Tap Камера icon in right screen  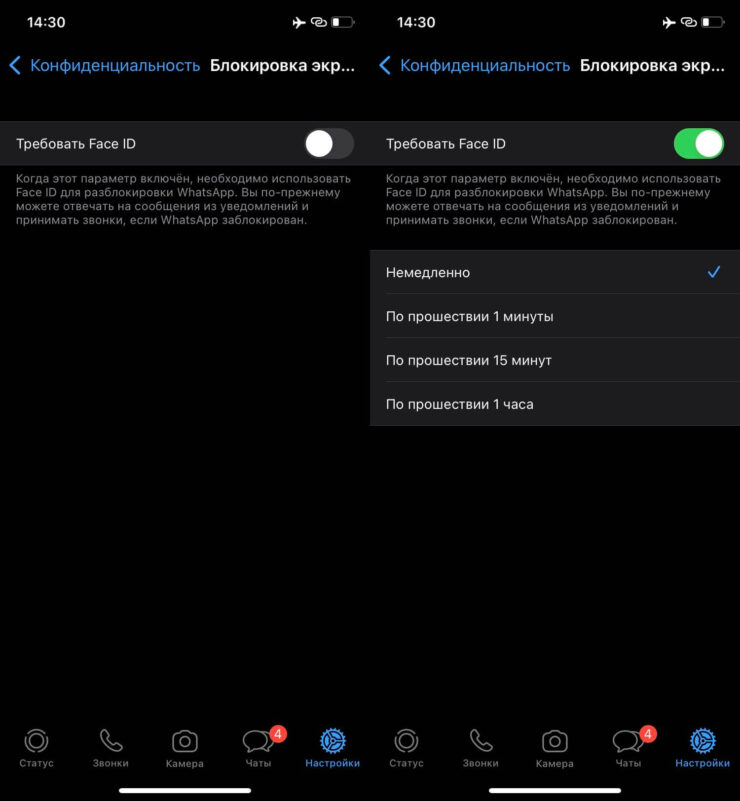pyautogui.click(x=555, y=741)
